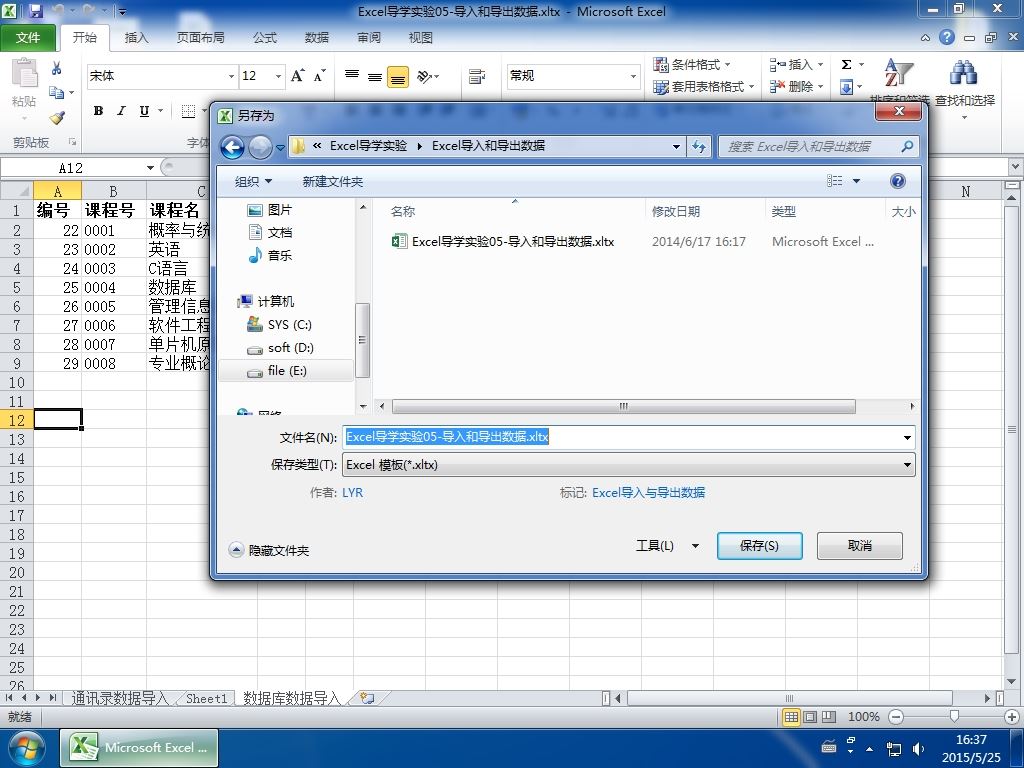Select the Format Painter brush icon

[57, 118]
